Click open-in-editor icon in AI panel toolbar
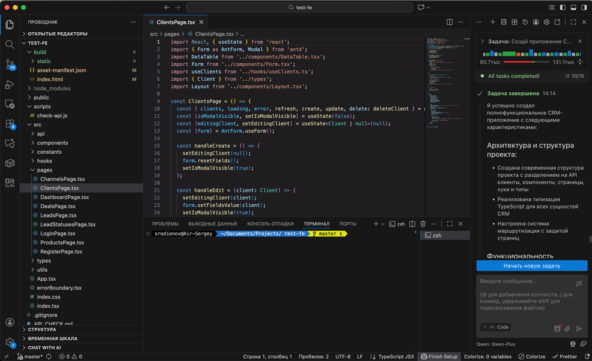 click(x=557, y=22)
